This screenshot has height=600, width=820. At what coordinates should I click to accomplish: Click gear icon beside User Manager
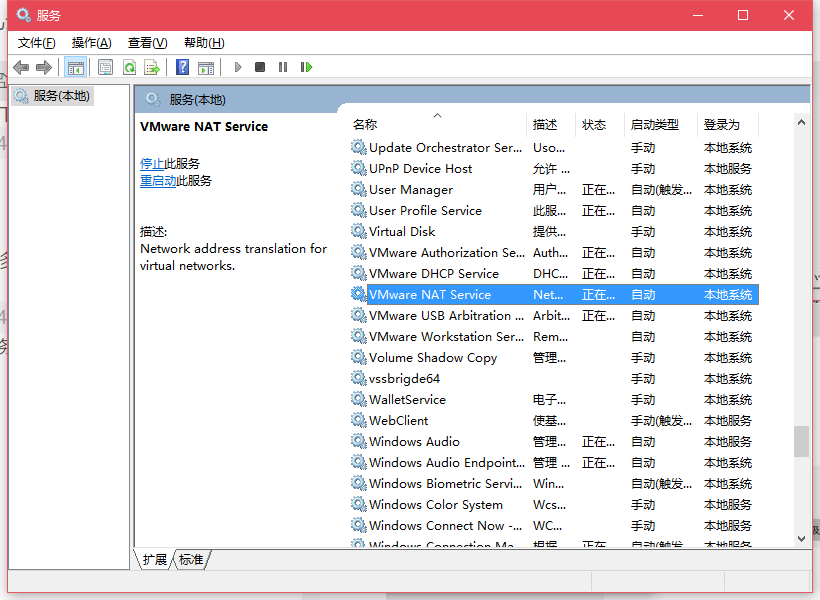[358, 189]
